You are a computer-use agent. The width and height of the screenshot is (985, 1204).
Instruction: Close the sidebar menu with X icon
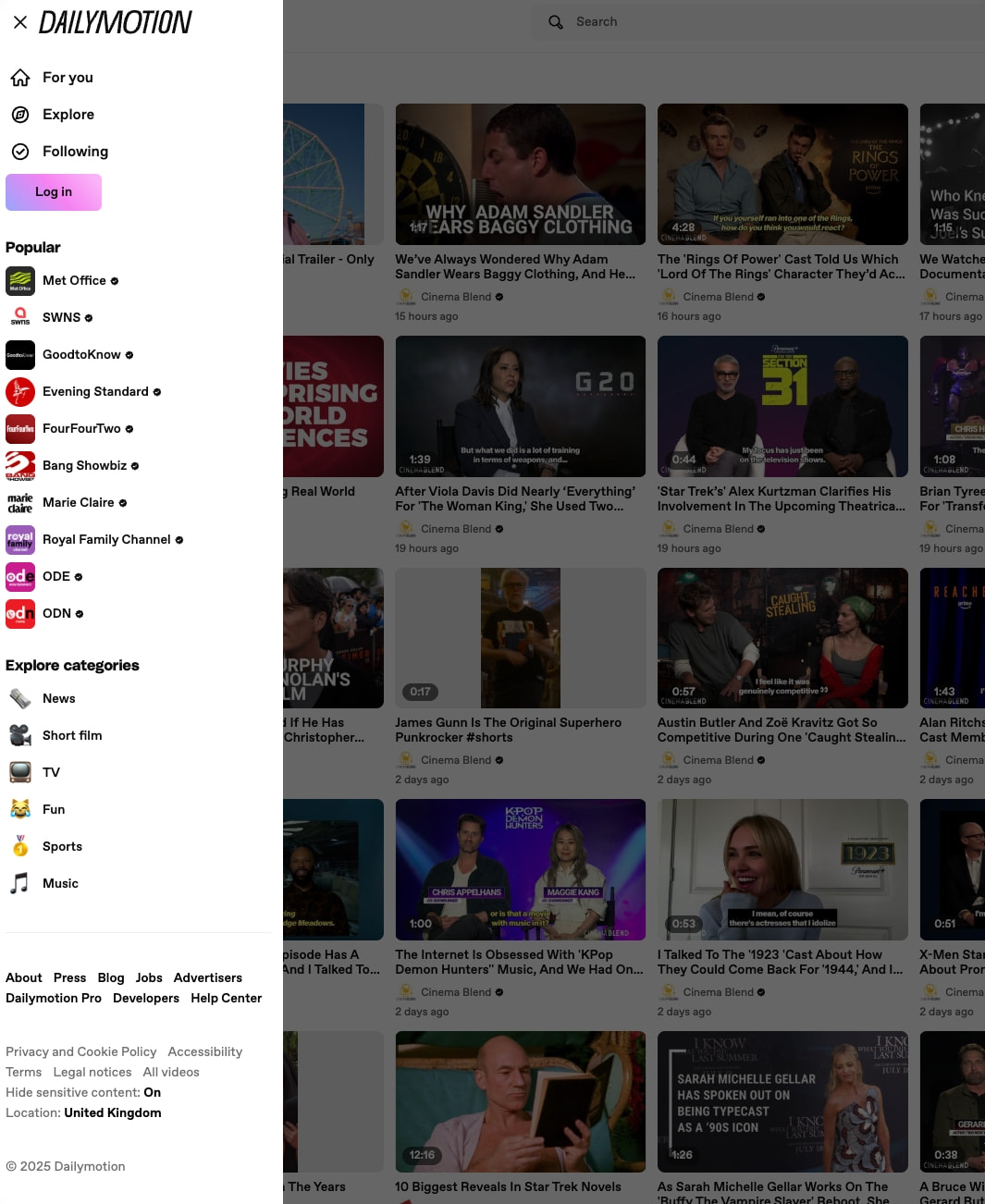pyautogui.click(x=20, y=22)
